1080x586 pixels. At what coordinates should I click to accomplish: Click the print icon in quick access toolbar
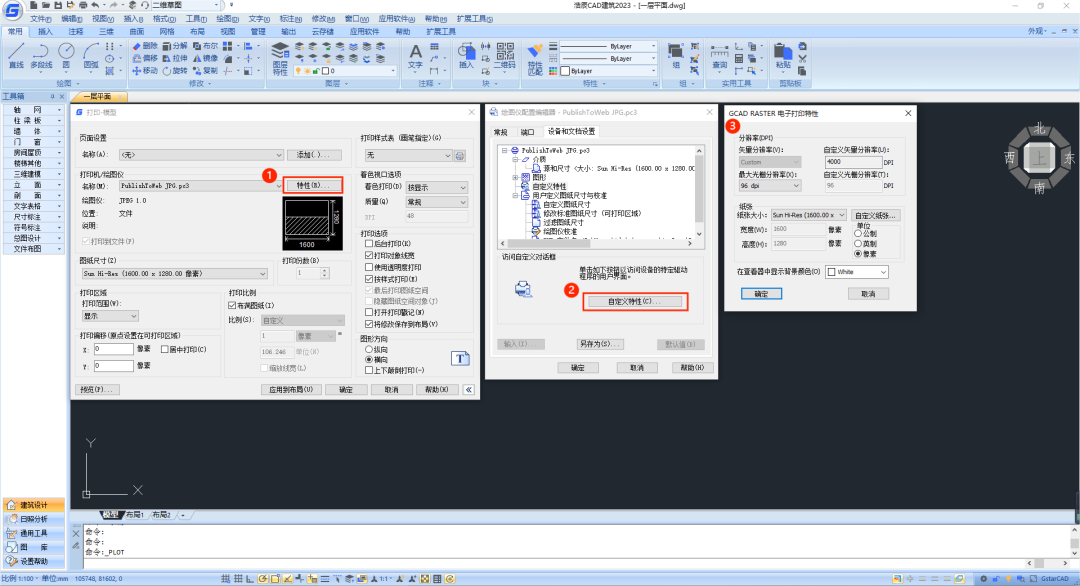tap(83, 5)
